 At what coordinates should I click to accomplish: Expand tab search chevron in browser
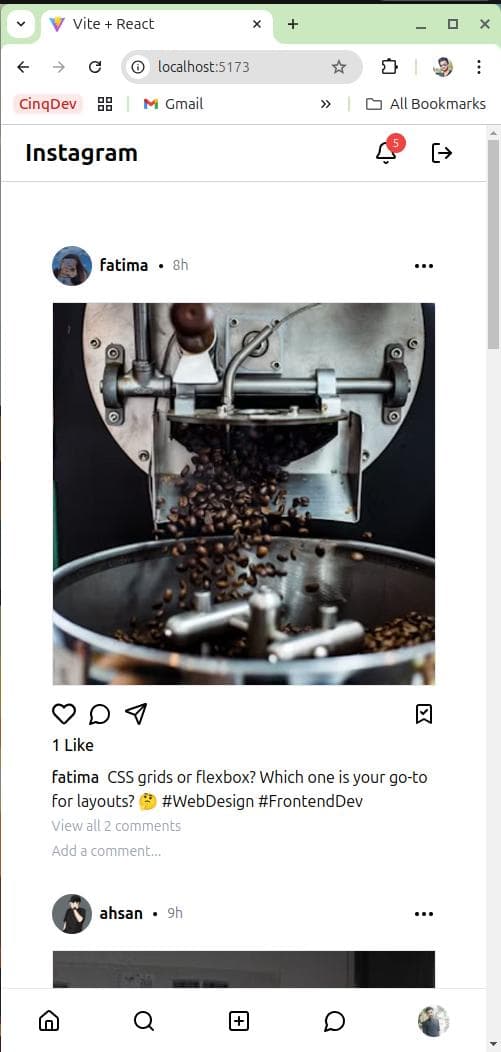[21, 24]
